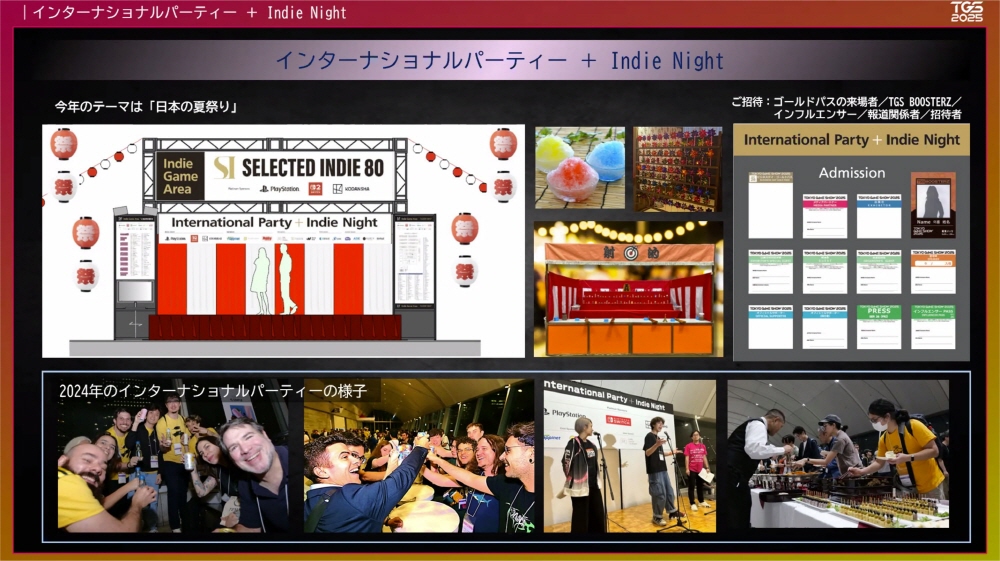The height and width of the screenshot is (561, 1000).
Task: Click the pink Media Partner badge
Action: point(825,216)
